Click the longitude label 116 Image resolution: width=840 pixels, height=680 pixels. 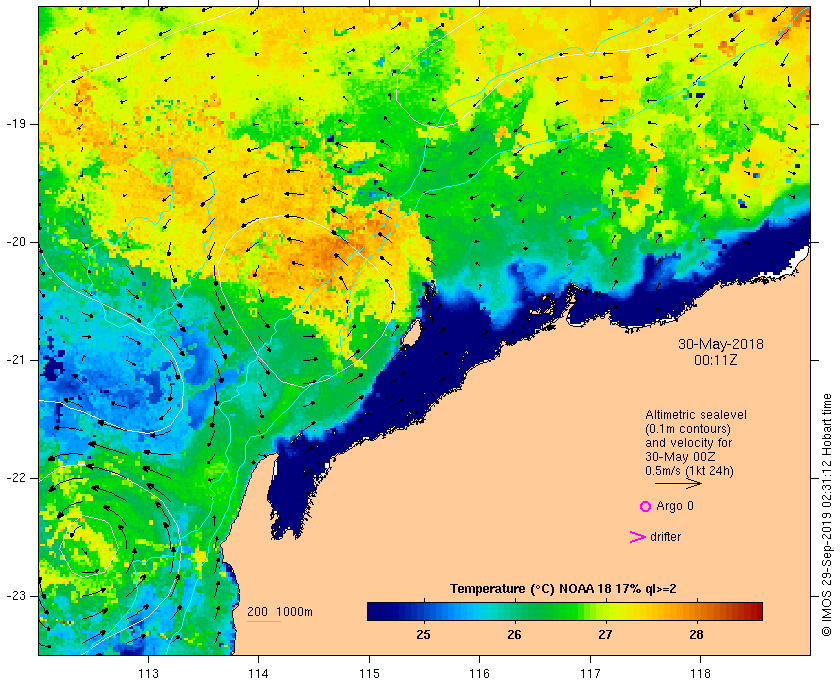tap(479, 673)
